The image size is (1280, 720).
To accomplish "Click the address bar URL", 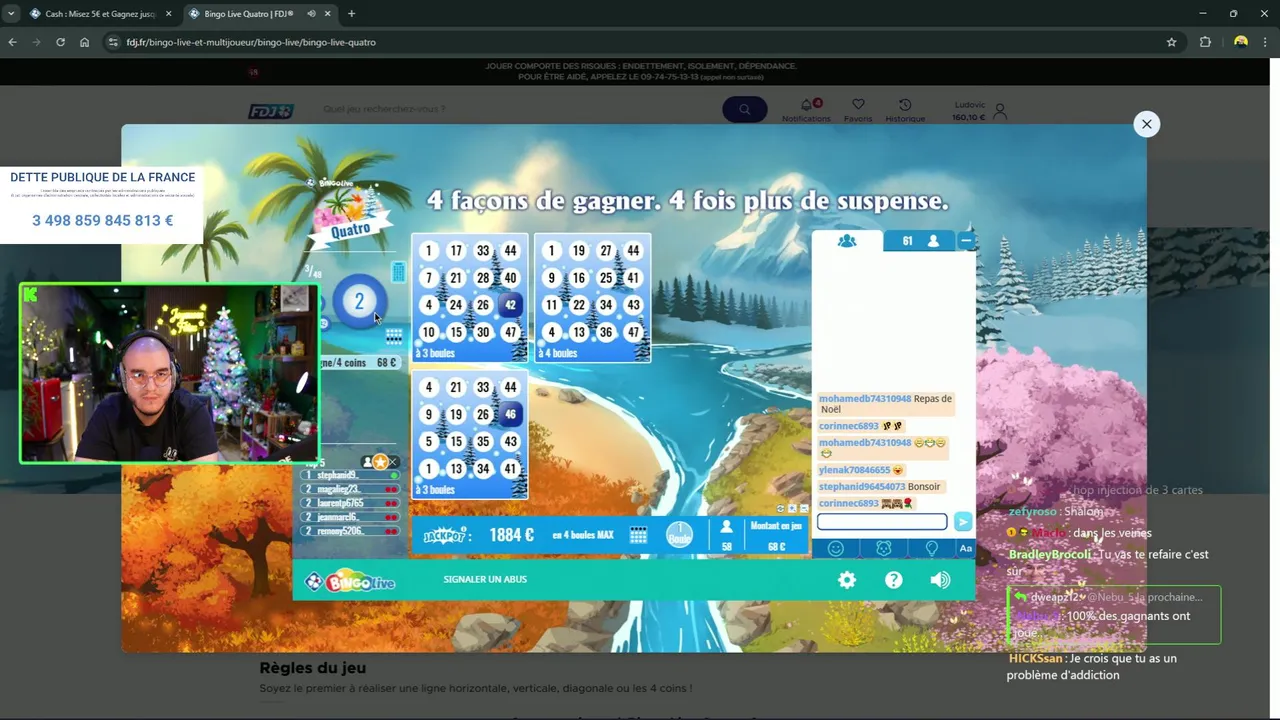I will pos(251,42).
